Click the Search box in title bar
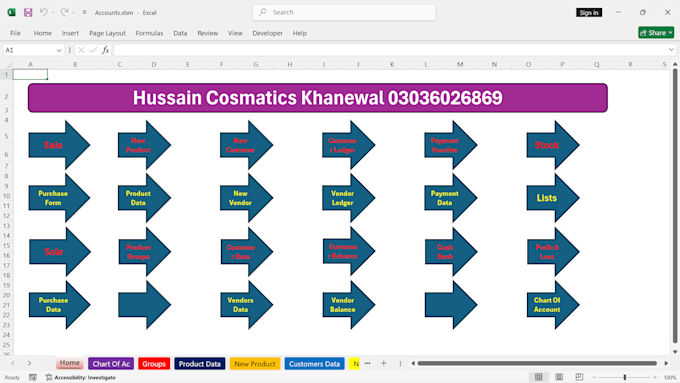Image resolution: width=680 pixels, height=383 pixels. tap(344, 12)
